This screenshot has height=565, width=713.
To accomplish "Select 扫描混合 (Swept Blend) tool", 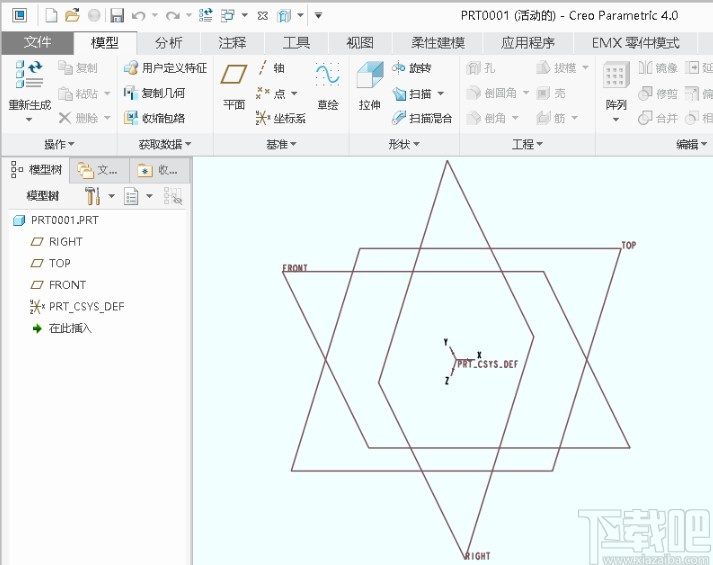I will (x=422, y=118).
